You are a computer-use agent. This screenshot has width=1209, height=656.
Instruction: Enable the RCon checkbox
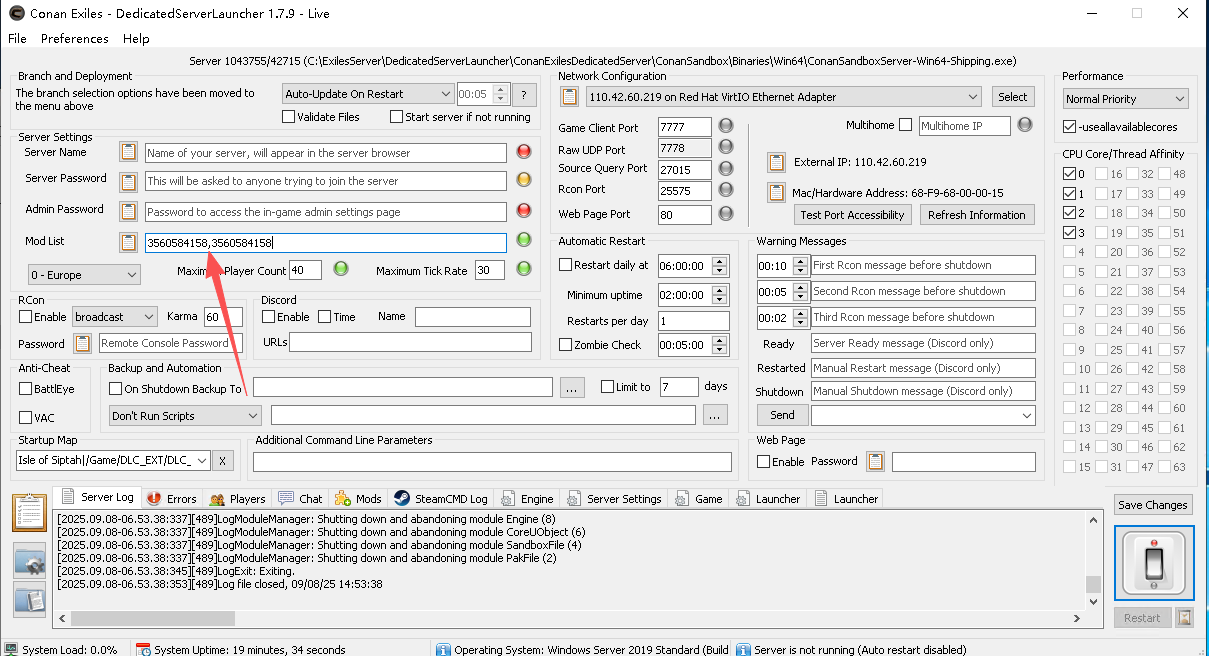25,317
